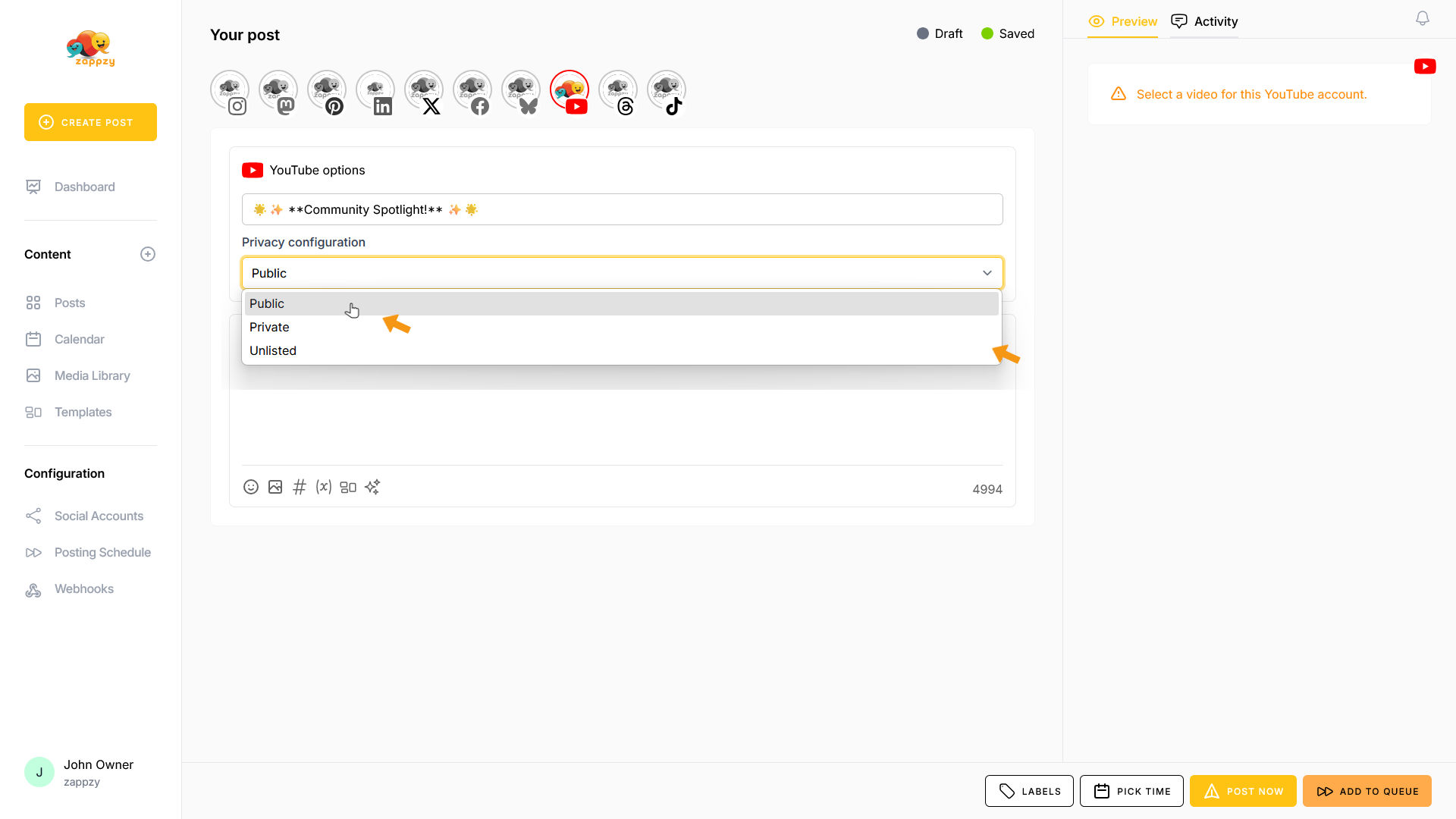Click the insert image icon
This screenshot has height=819, width=1456.
275,487
